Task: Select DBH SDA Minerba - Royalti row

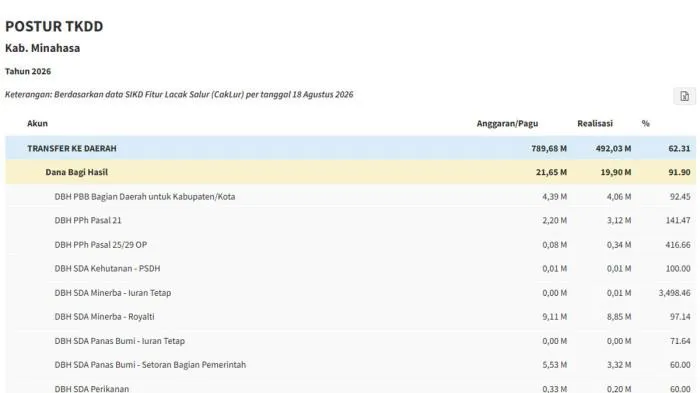Action: click(350, 317)
